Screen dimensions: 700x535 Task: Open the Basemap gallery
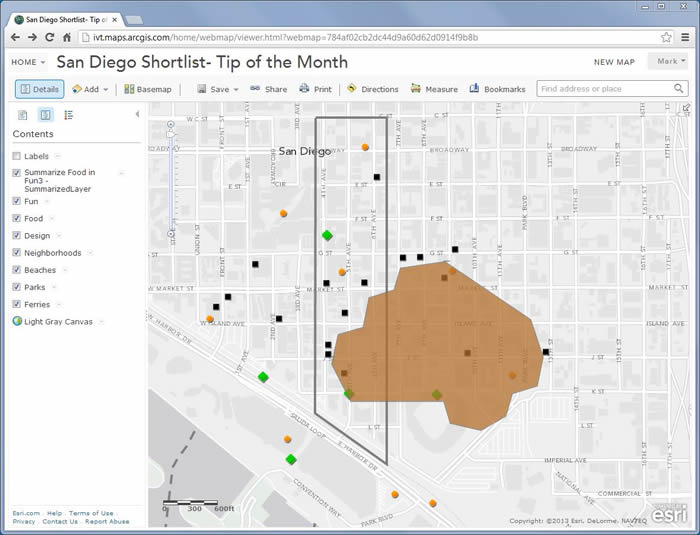point(148,89)
